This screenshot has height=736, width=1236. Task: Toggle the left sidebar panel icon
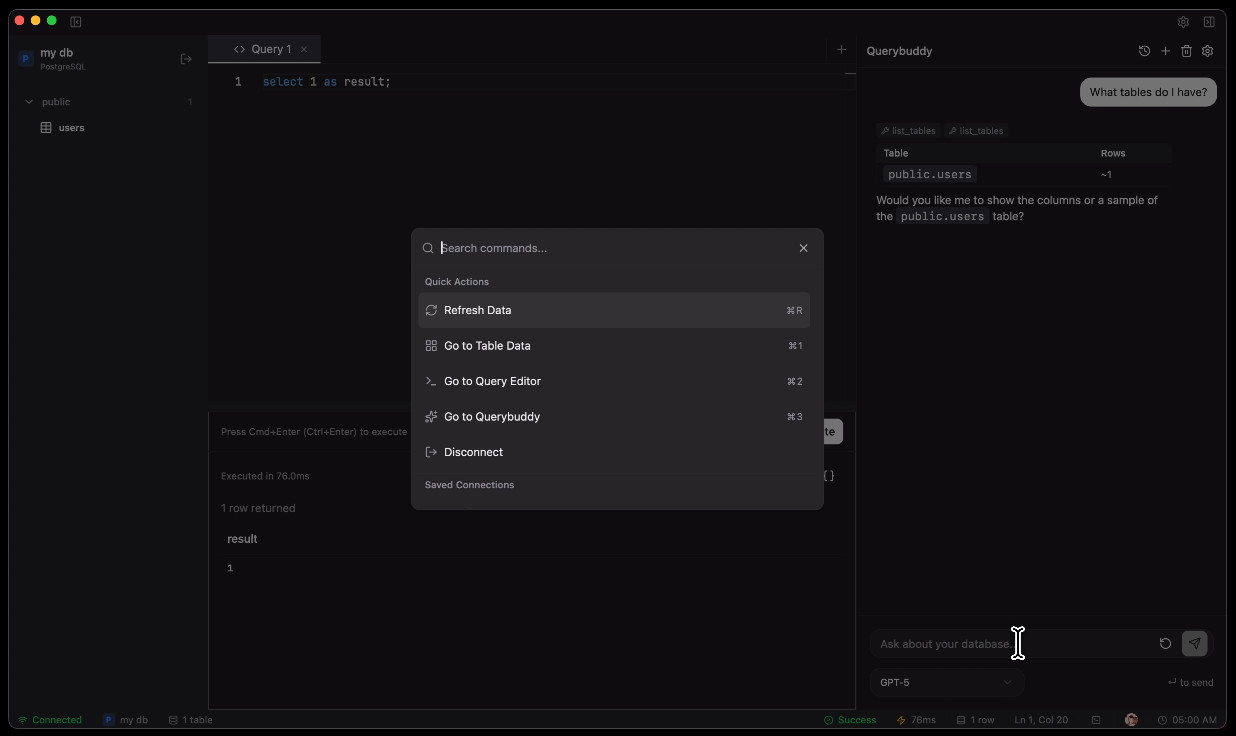76,21
